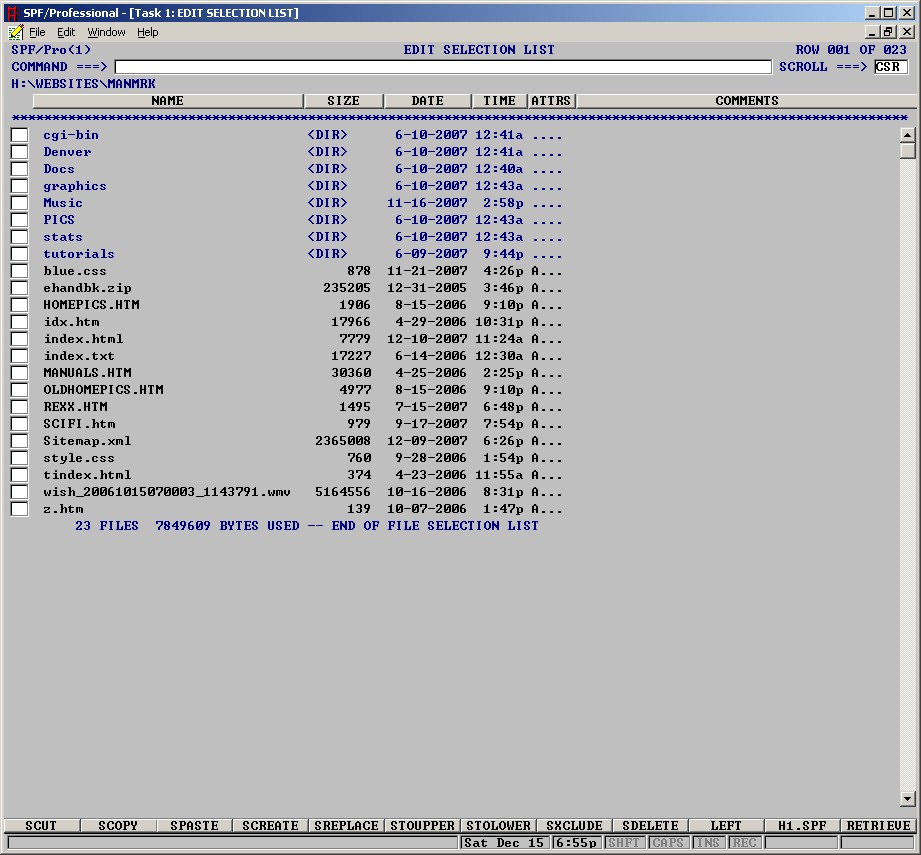Open the Help menu
The height and width of the screenshot is (855, 921).
(147, 32)
